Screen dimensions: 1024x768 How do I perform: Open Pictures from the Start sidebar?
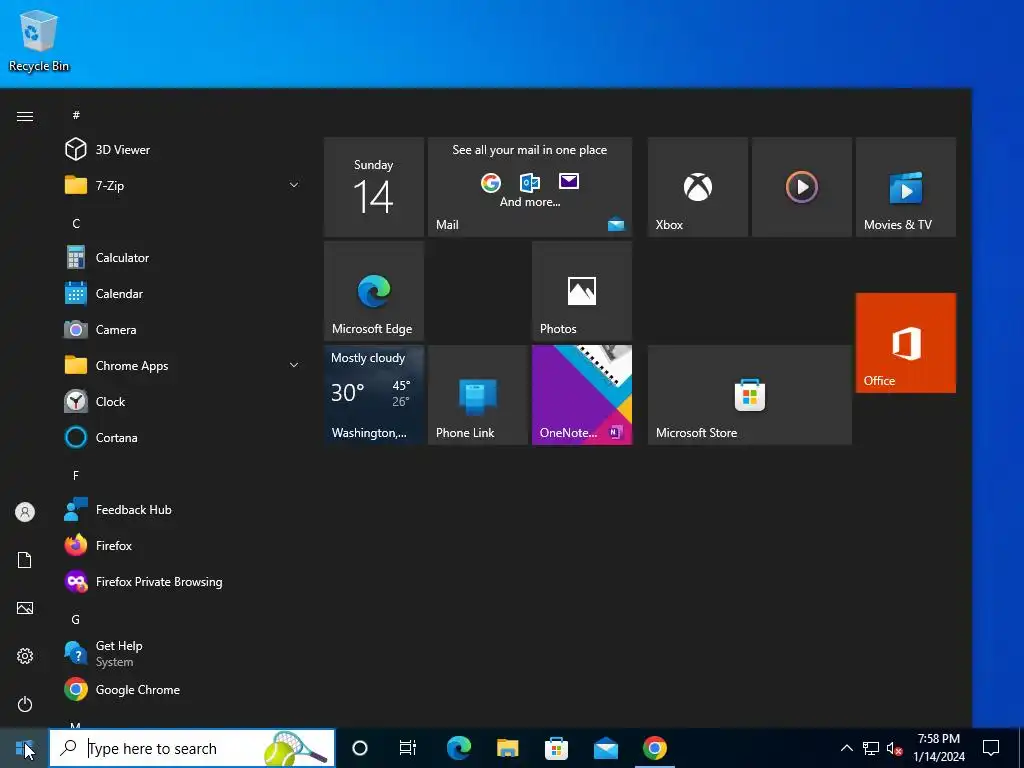[25, 608]
